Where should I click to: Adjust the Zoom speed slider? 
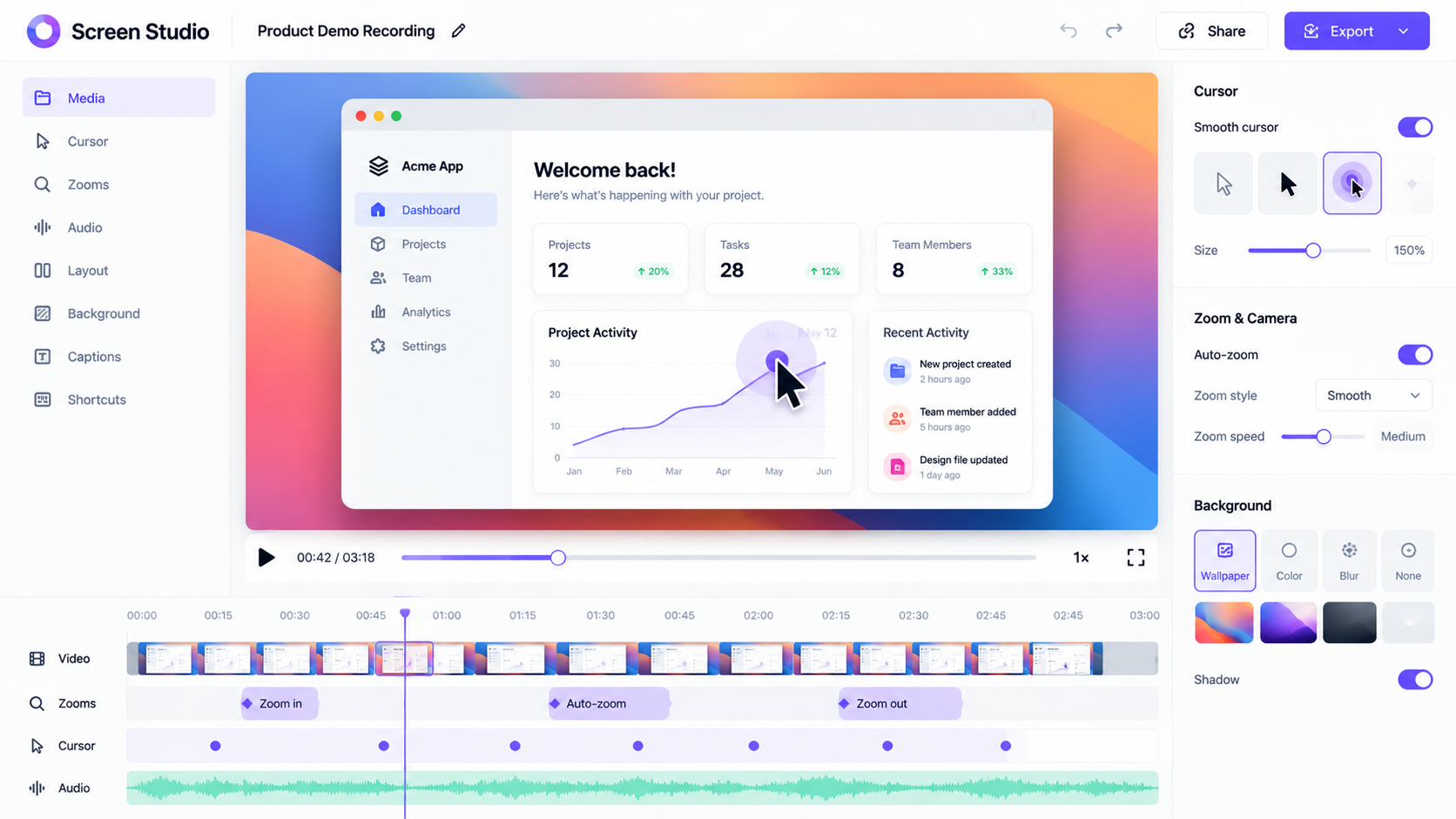(1323, 437)
